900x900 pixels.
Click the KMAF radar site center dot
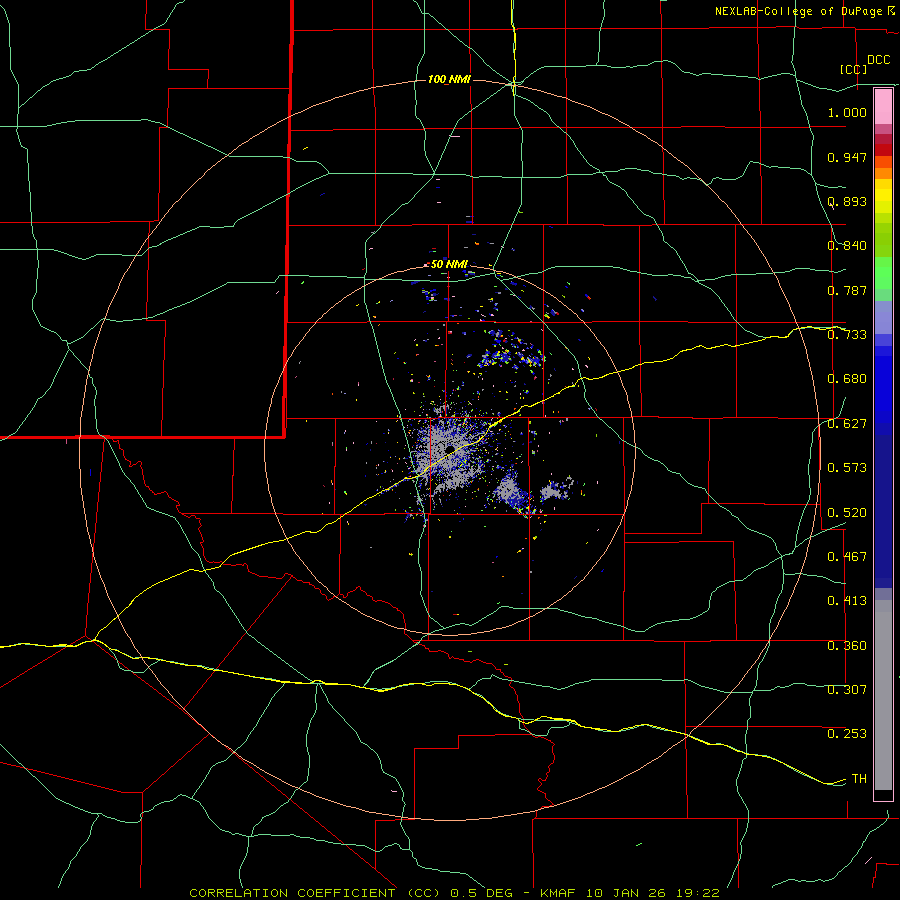click(450, 449)
